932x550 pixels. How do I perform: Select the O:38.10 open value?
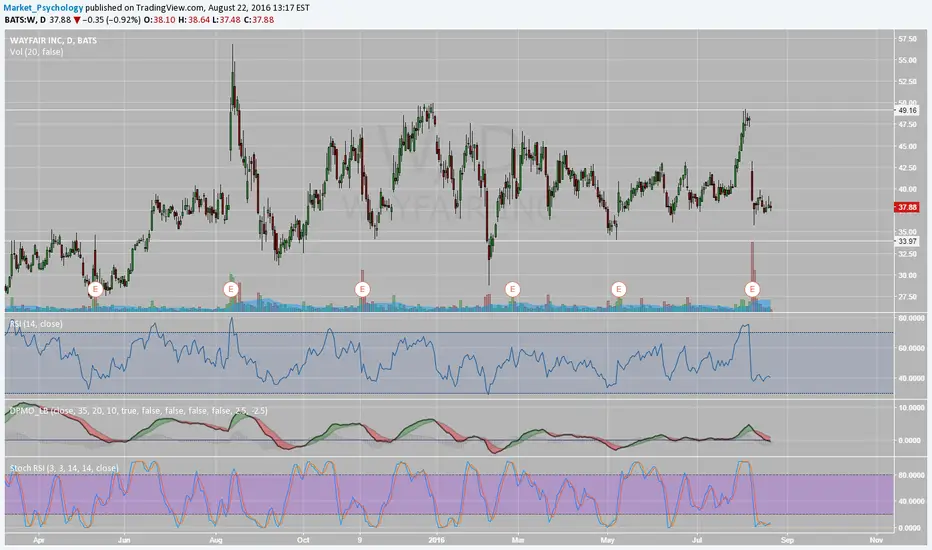(159, 20)
